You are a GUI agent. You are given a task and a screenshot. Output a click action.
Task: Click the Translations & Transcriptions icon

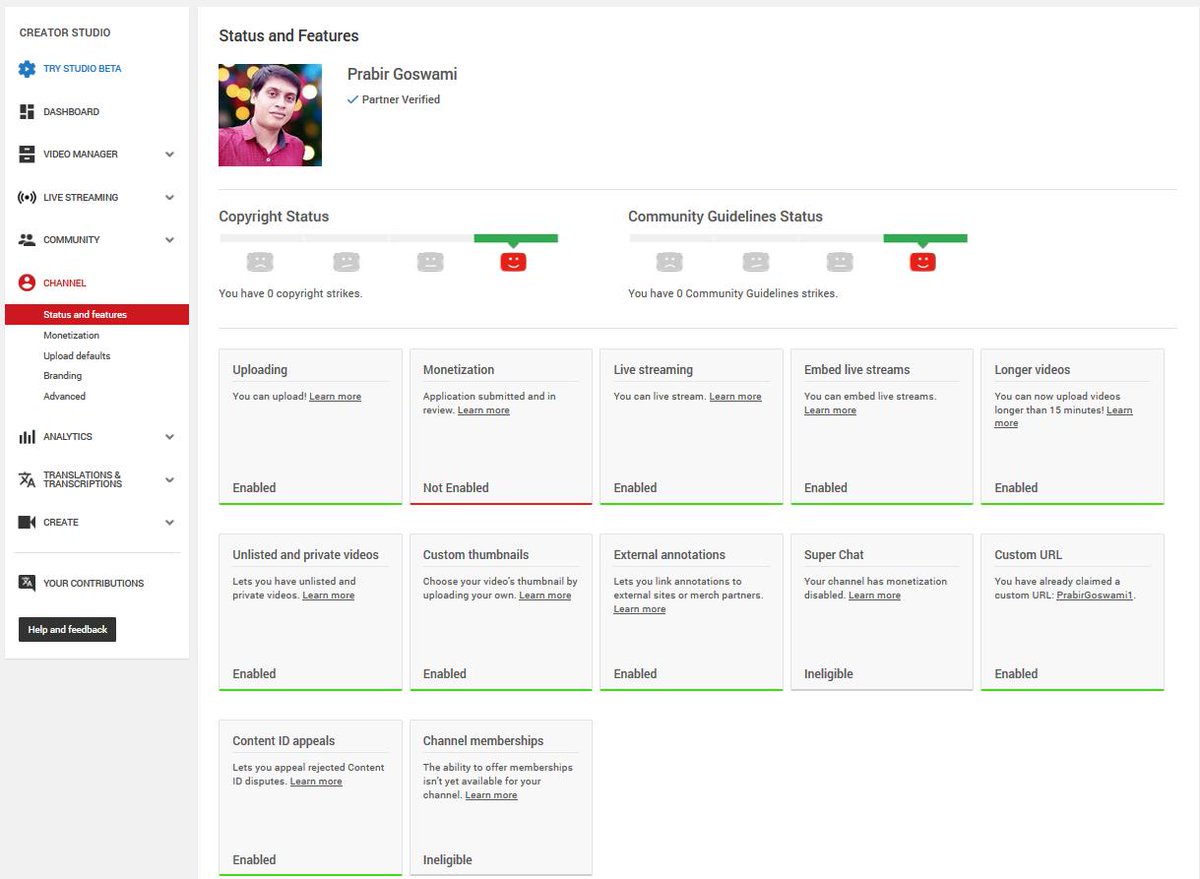tap(27, 480)
